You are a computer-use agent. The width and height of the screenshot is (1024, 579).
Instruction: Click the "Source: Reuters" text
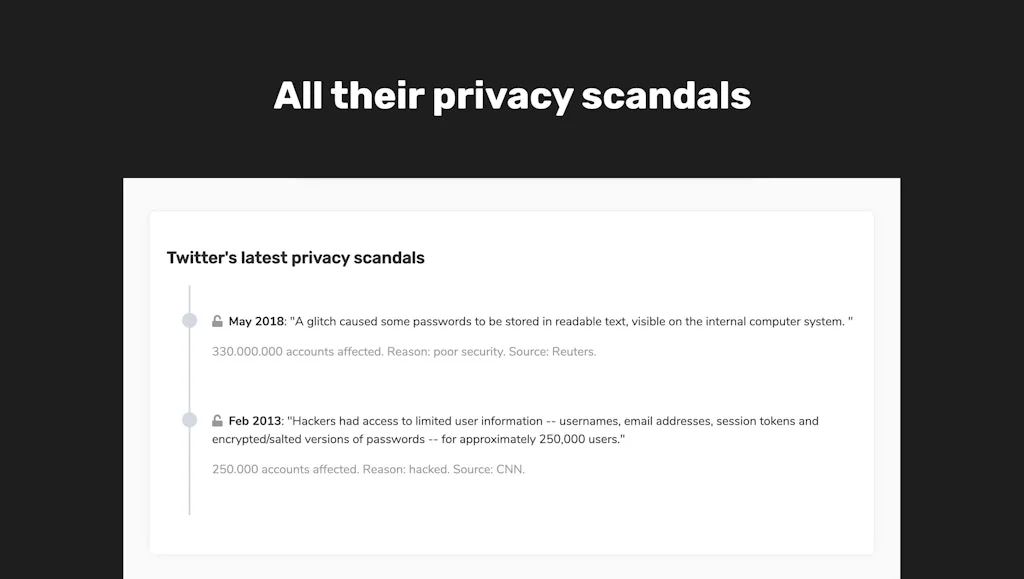[553, 352]
